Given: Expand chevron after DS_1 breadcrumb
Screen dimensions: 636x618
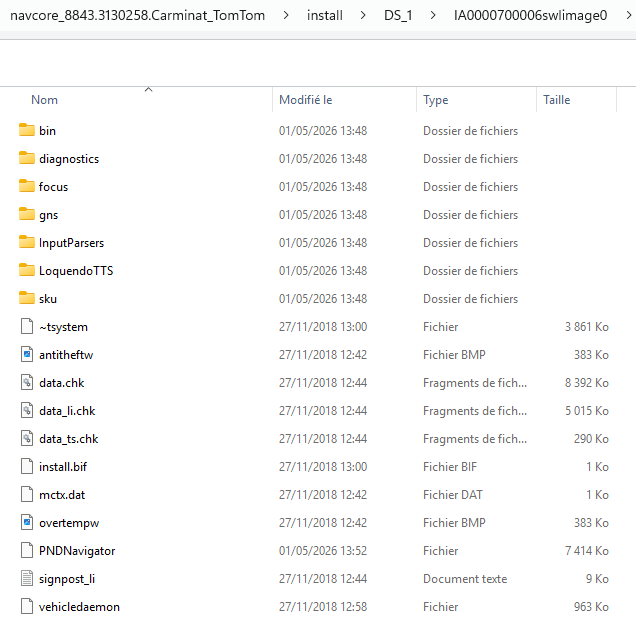Looking at the screenshot, I should coord(433,15).
